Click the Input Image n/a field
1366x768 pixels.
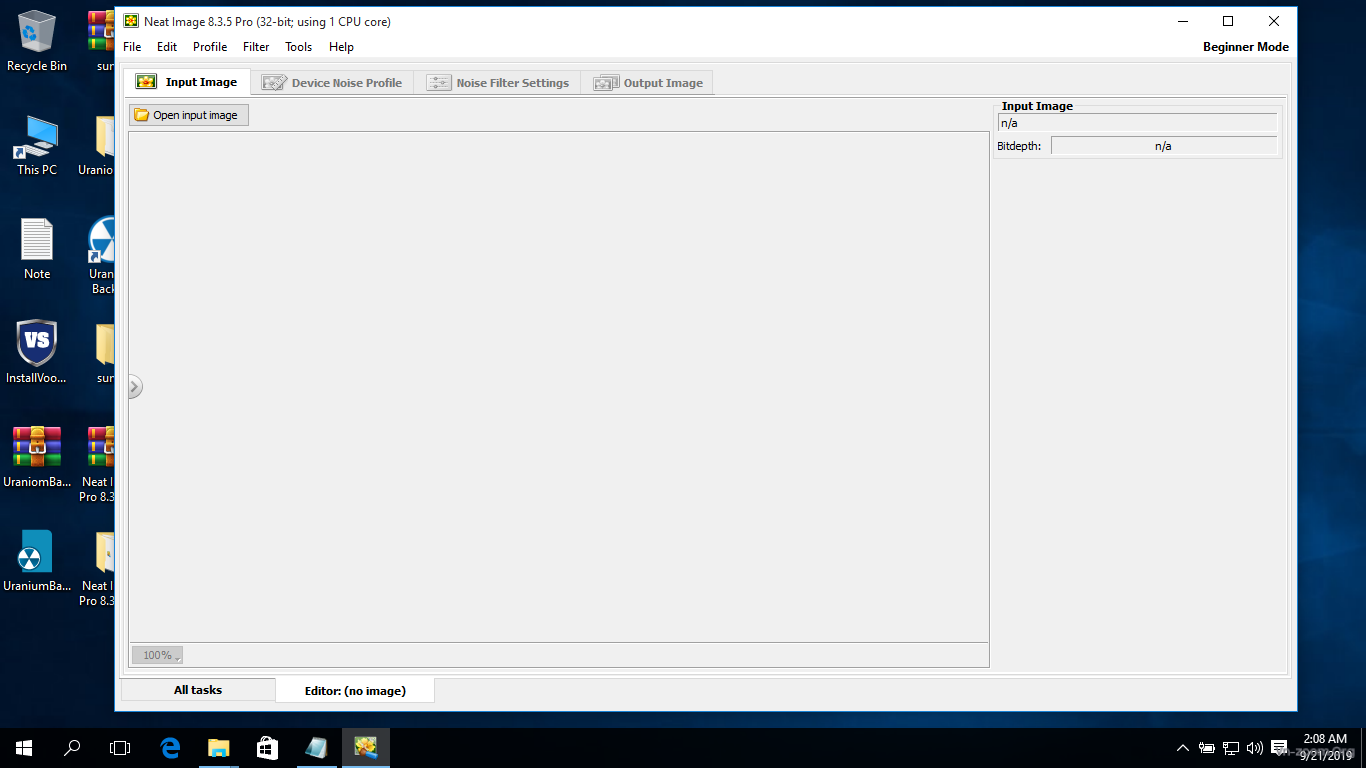click(1138, 123)
